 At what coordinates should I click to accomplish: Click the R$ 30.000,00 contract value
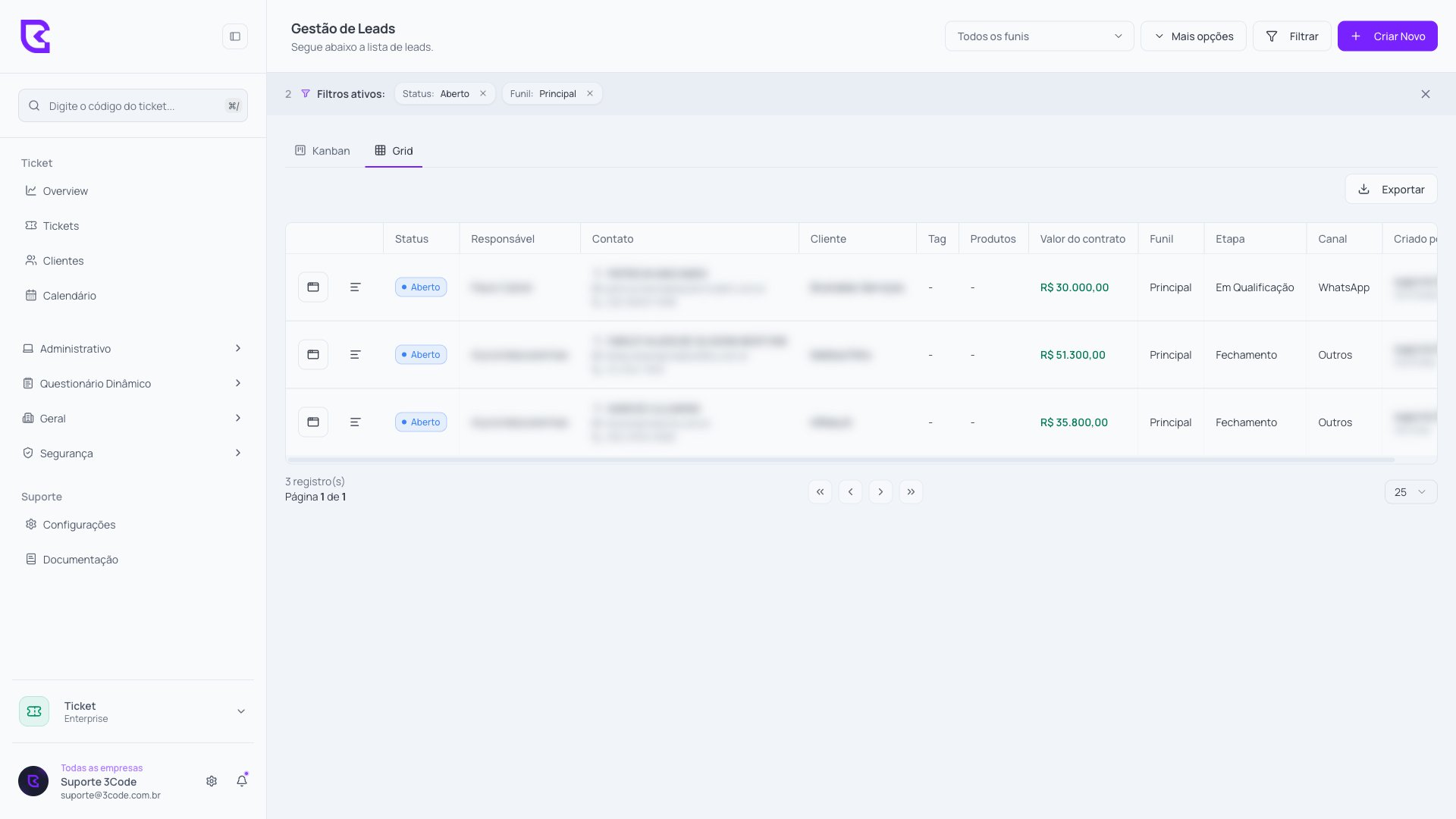[x=1075, y=287]
